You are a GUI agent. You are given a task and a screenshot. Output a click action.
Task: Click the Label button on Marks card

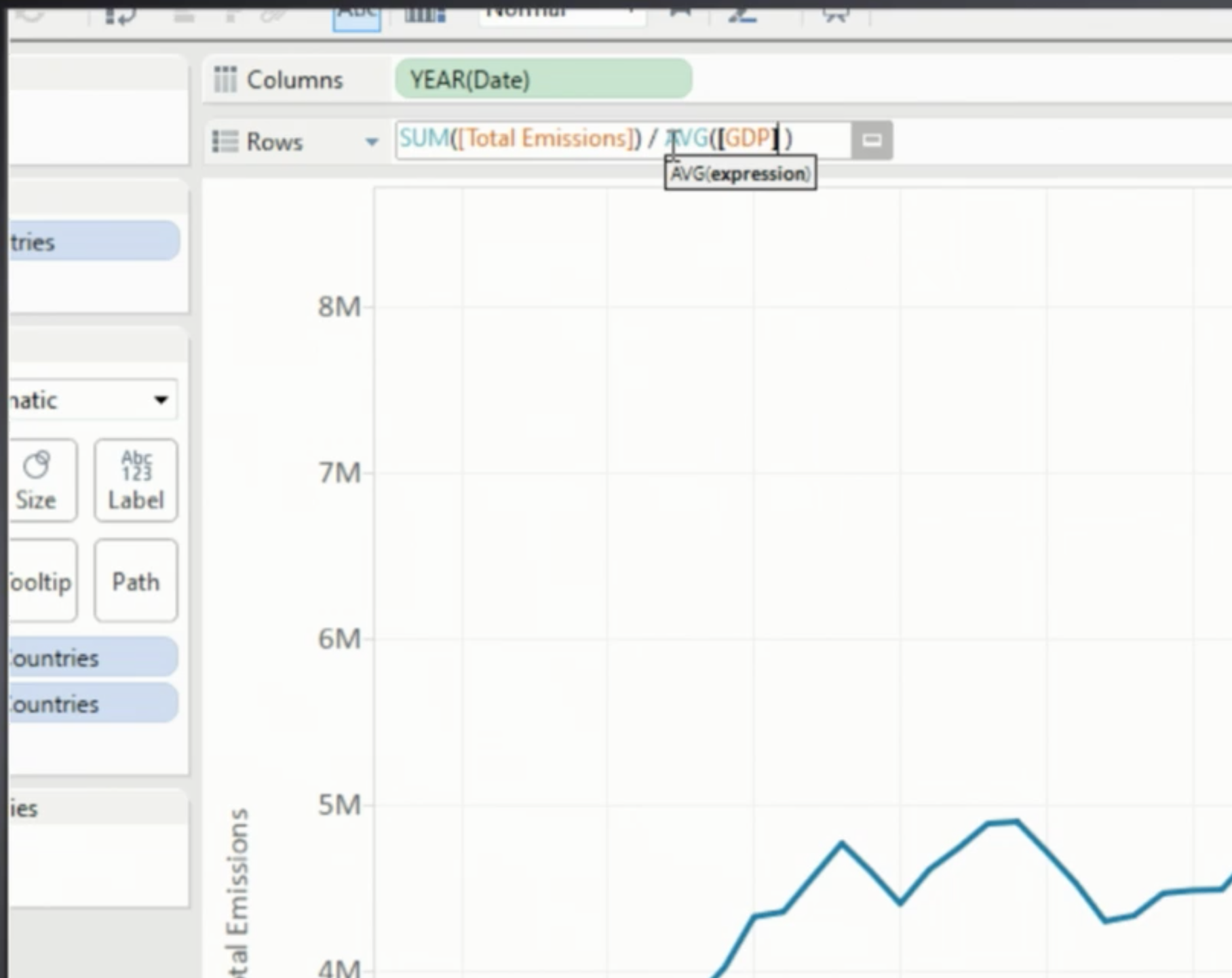click(136, 480)
